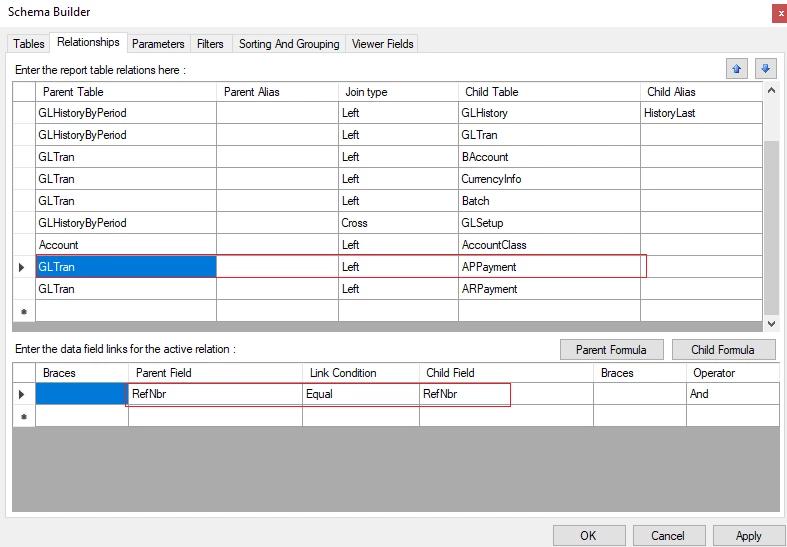The height and width of the screenshot is (547, 787).
Task: Click the Apply button
Action: point(748,535)
